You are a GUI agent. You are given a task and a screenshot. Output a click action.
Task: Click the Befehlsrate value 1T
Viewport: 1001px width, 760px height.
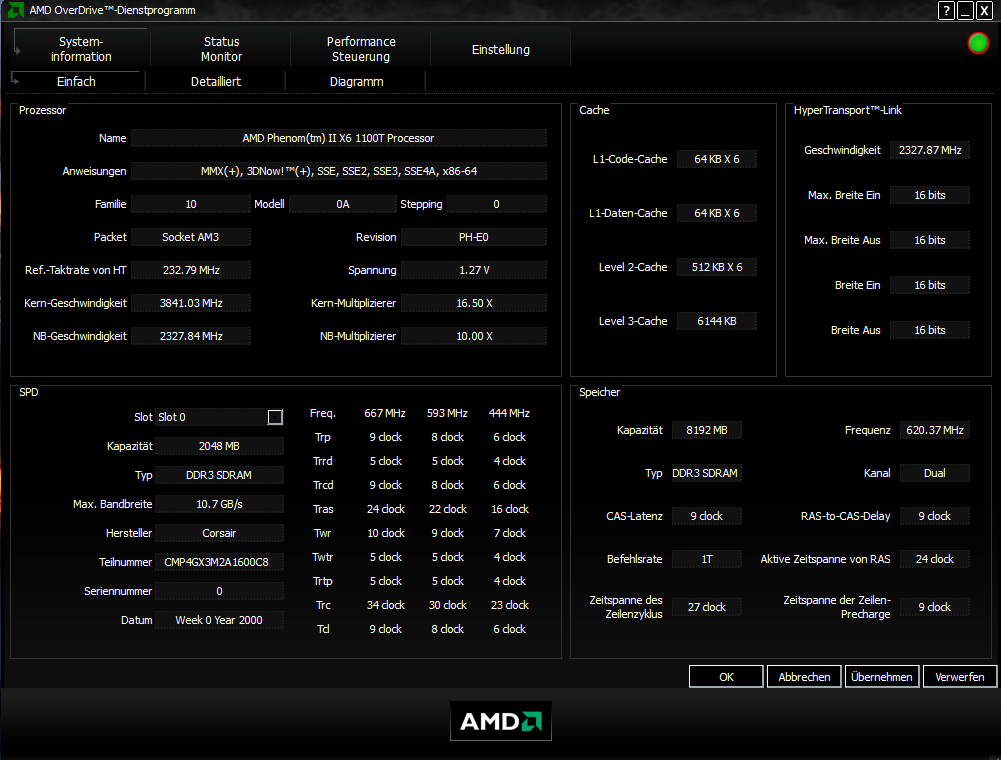[707, 559]
